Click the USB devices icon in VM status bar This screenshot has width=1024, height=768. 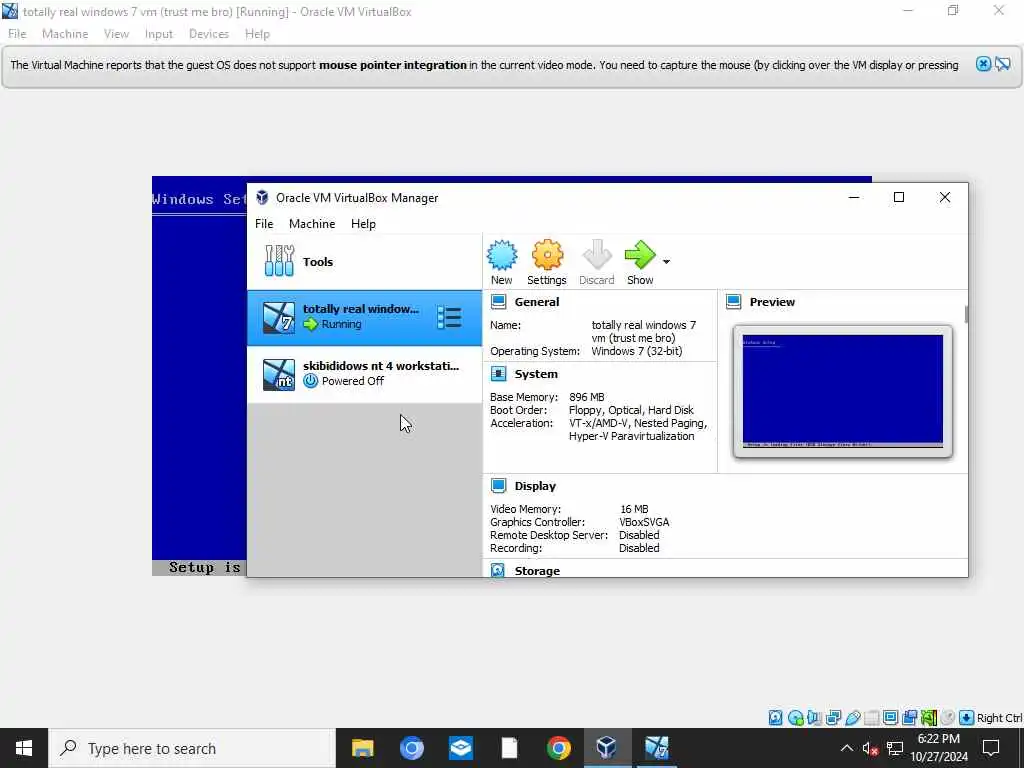[x=852, y=718]
